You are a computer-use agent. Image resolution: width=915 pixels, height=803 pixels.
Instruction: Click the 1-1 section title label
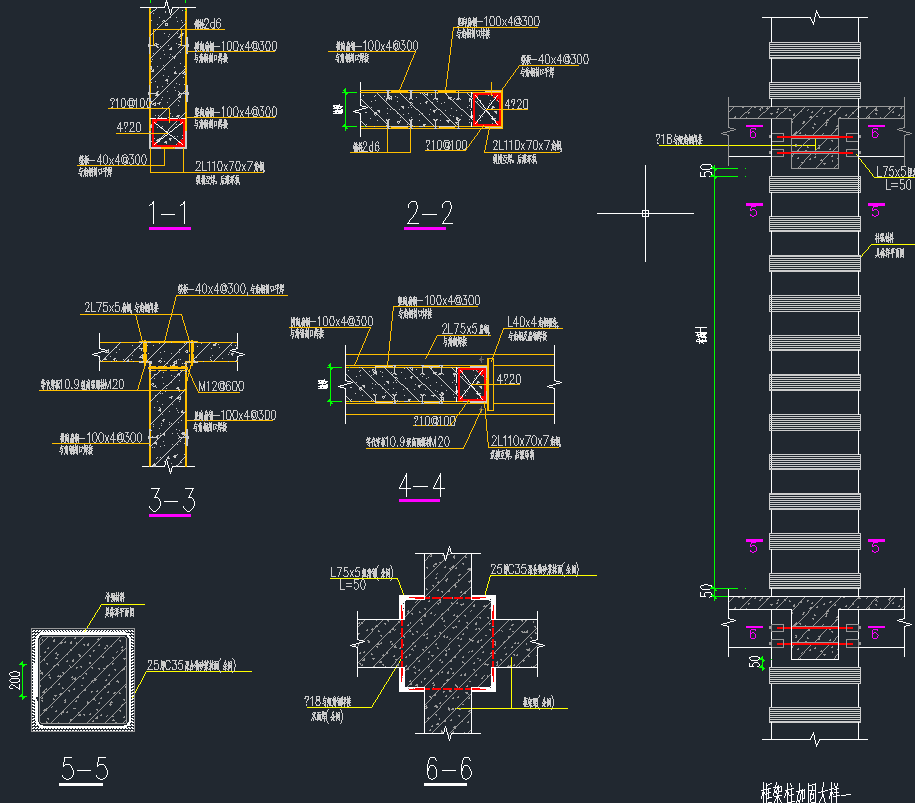pos(168,212)
